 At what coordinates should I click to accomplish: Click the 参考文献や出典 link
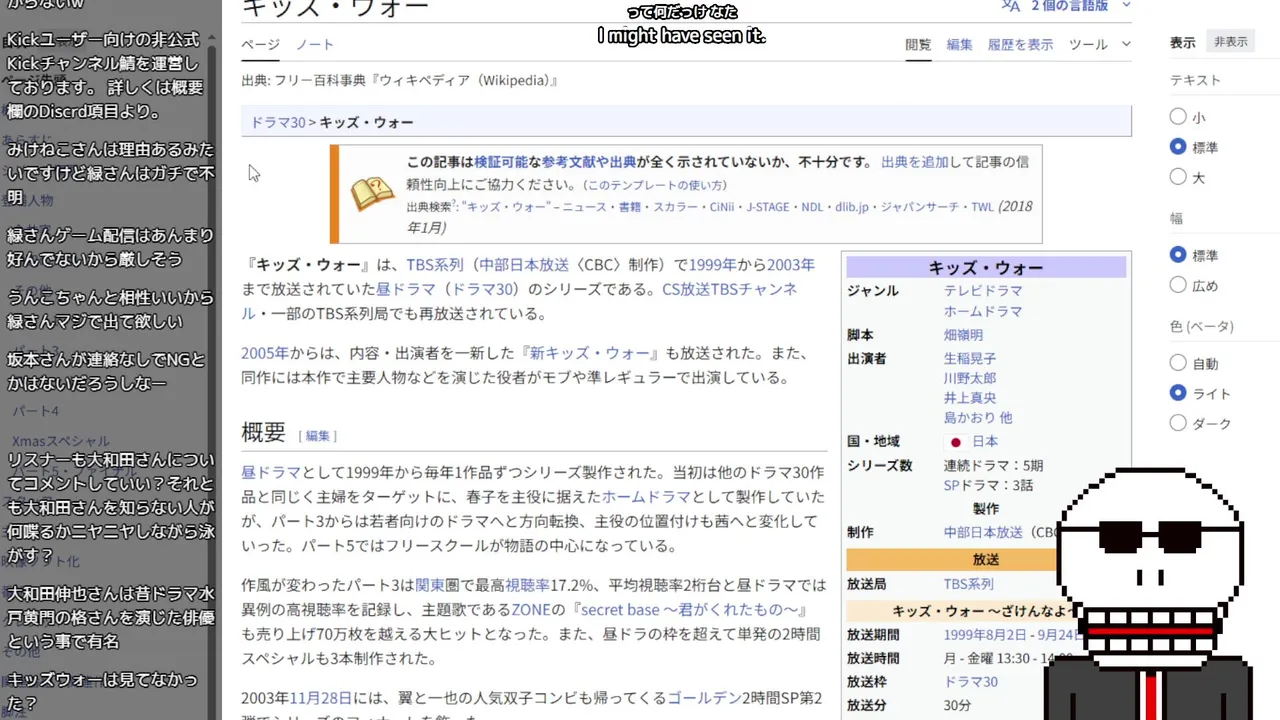click(589, 162)
